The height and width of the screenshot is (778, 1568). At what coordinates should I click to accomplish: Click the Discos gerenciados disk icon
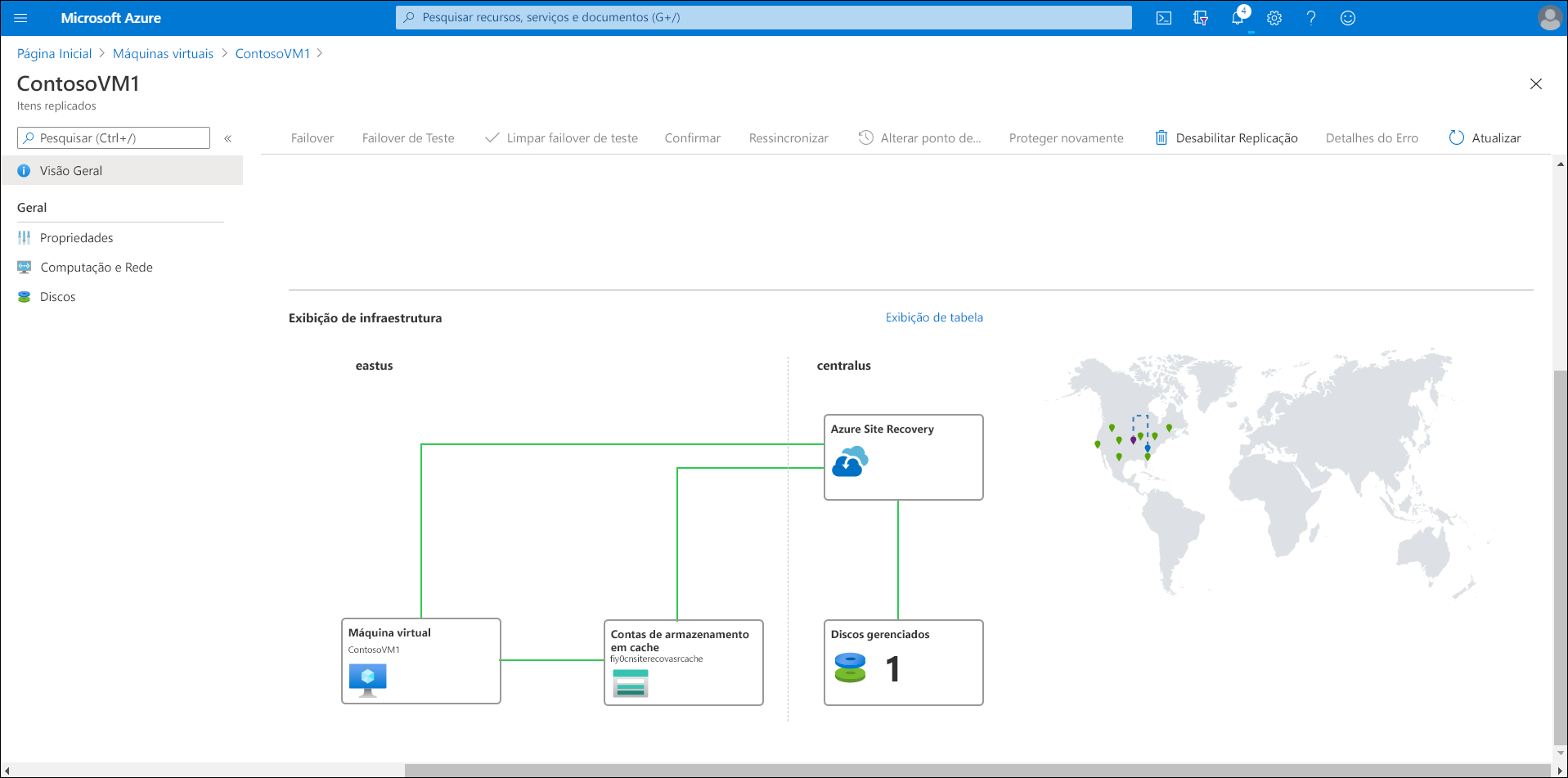(x=851, y=668)
